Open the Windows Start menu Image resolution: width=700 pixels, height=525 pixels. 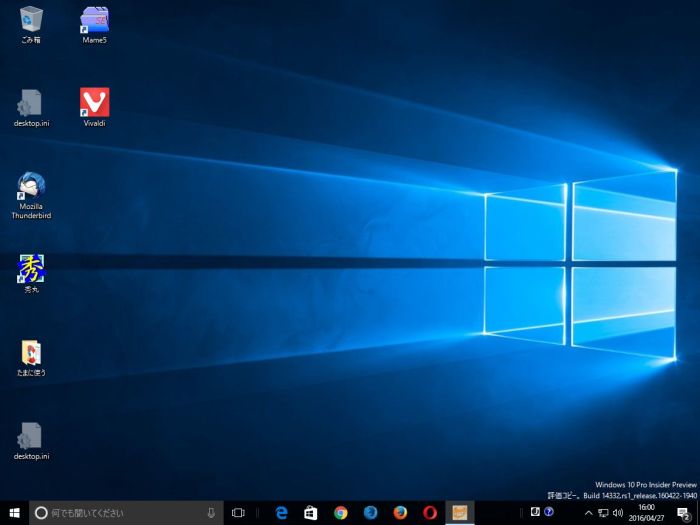pos(14,512)
